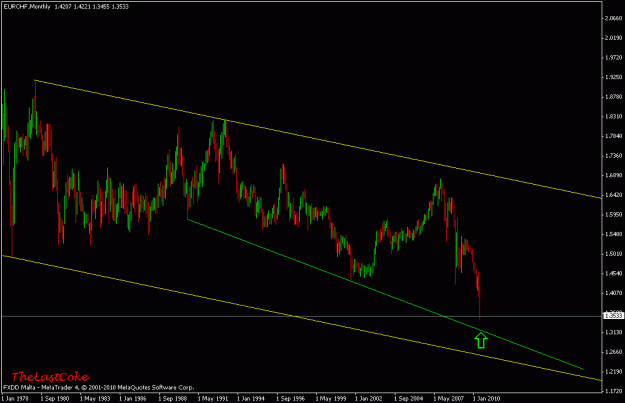Viewport: 625px width, 403px height.
Task: Select the 1.2660 price axis label
Action: click(613, 352)
